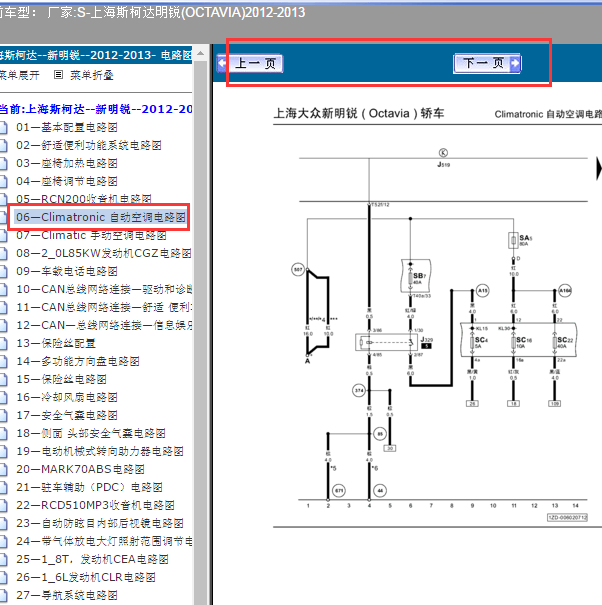Open 26—1_6L发动机CLR电路图
Image resolution: width=602 pixels, height=605 pixels.
point(86,577)
